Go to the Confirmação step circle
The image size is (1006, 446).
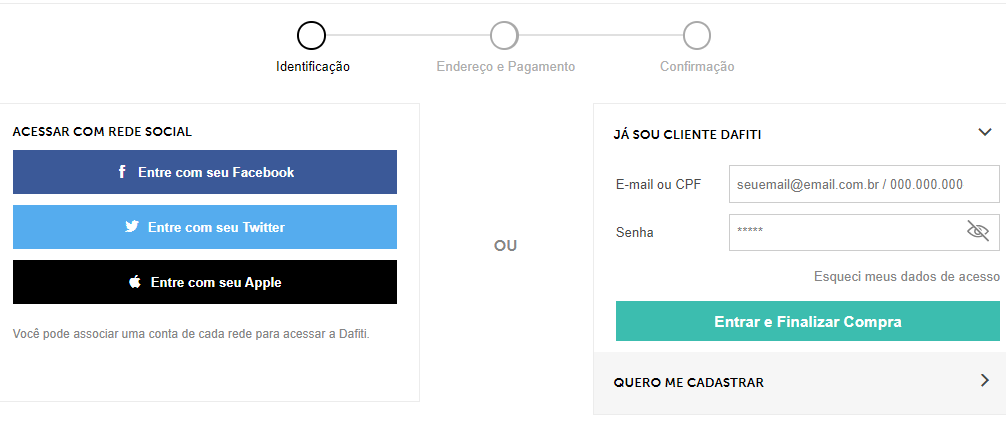click(x=697, y=36)
